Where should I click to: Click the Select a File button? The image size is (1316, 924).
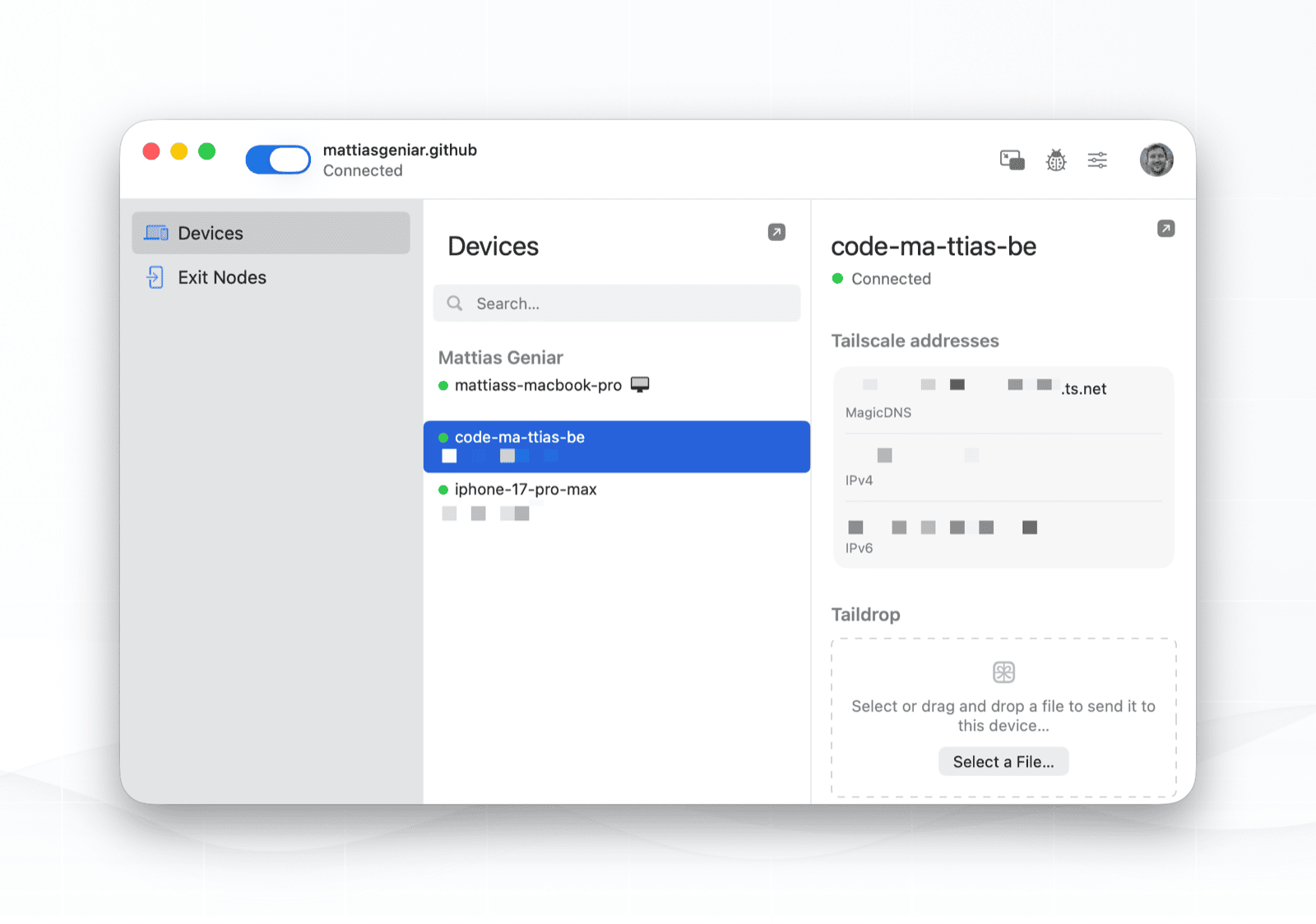point(1003,762)
